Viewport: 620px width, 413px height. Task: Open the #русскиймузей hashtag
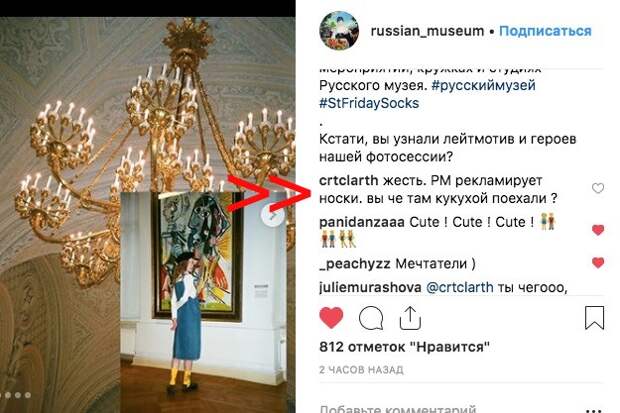pyautogui.click(x=484, y=85)
